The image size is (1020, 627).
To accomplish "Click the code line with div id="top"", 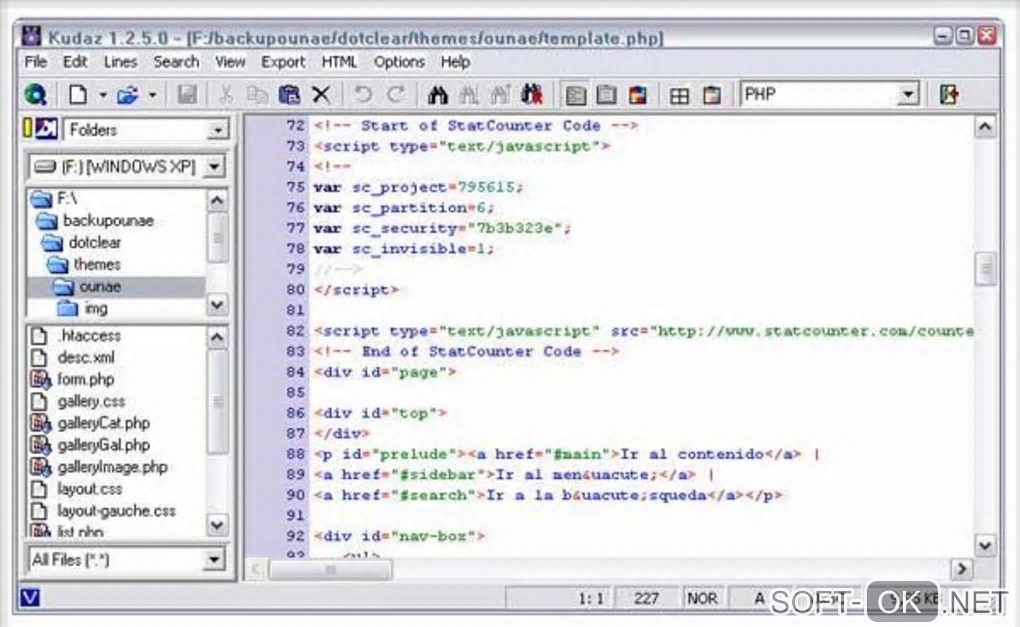I will pos(380,413).
